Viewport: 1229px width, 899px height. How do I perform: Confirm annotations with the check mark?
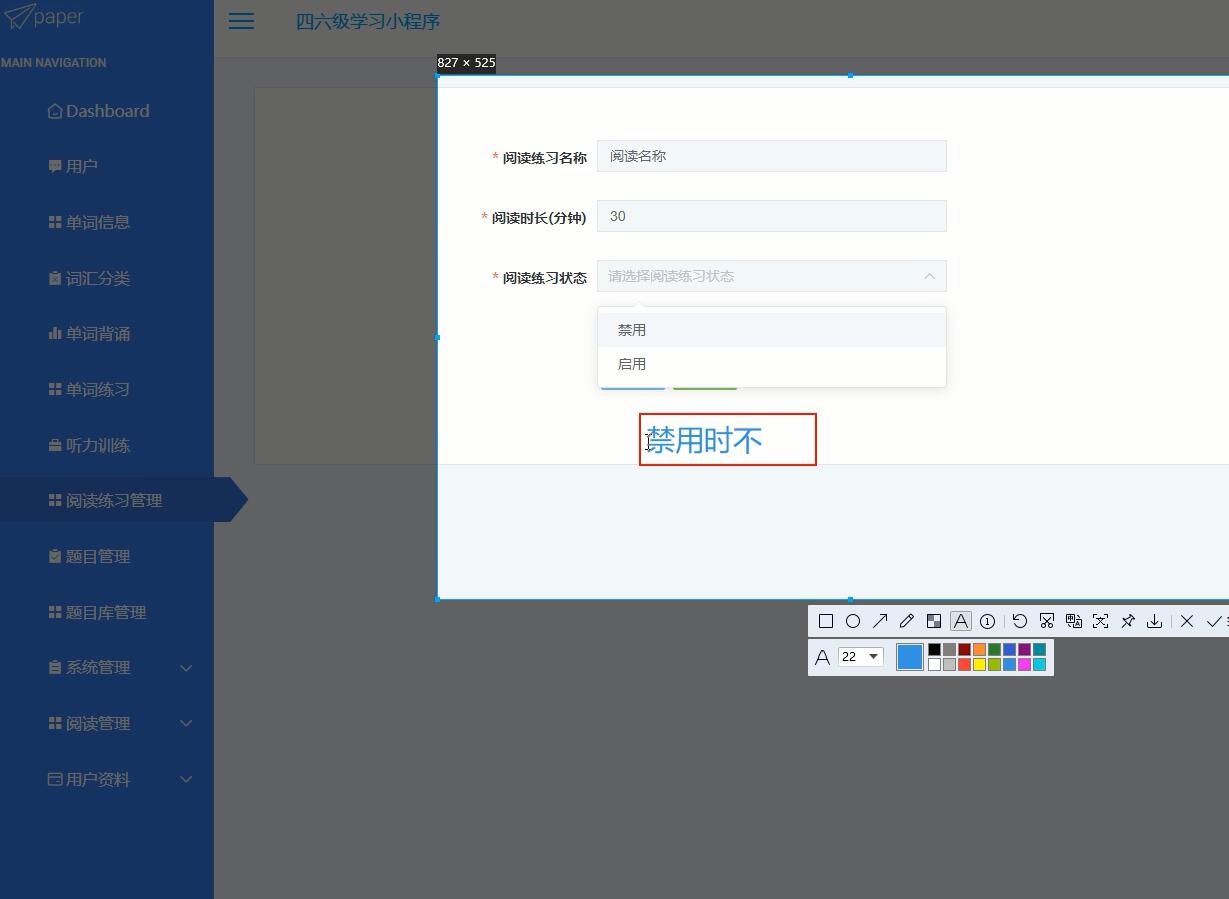pyautogui.click(x=1214, y=620)
